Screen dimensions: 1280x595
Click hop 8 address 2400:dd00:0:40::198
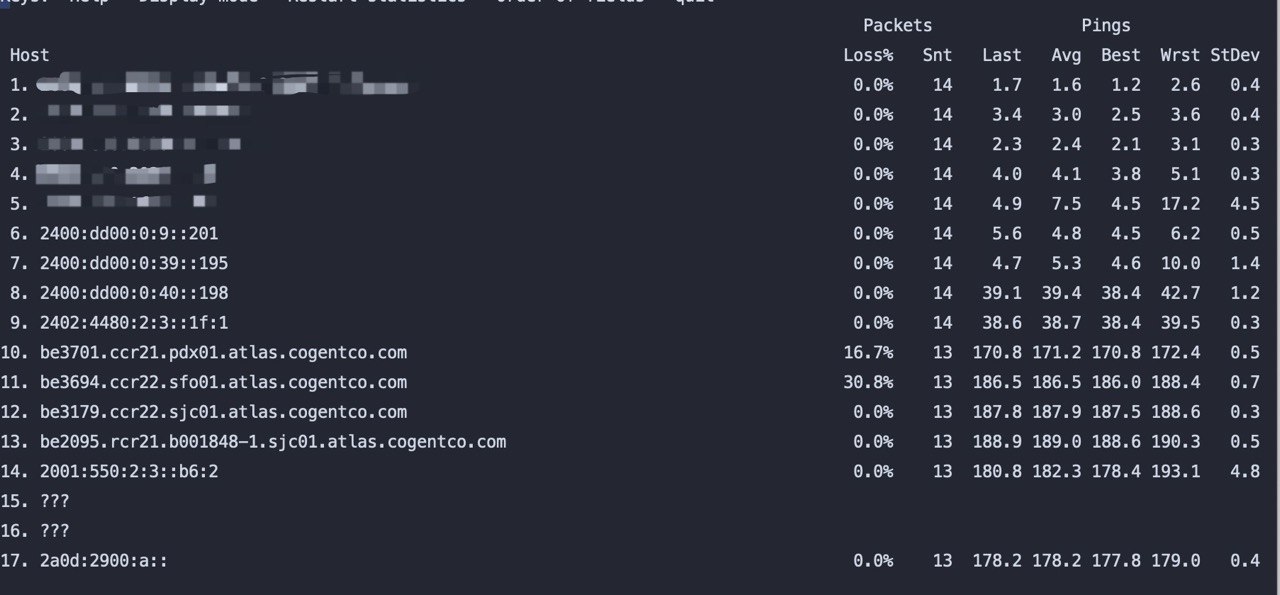pyautogui.click(x=134, y=293)
